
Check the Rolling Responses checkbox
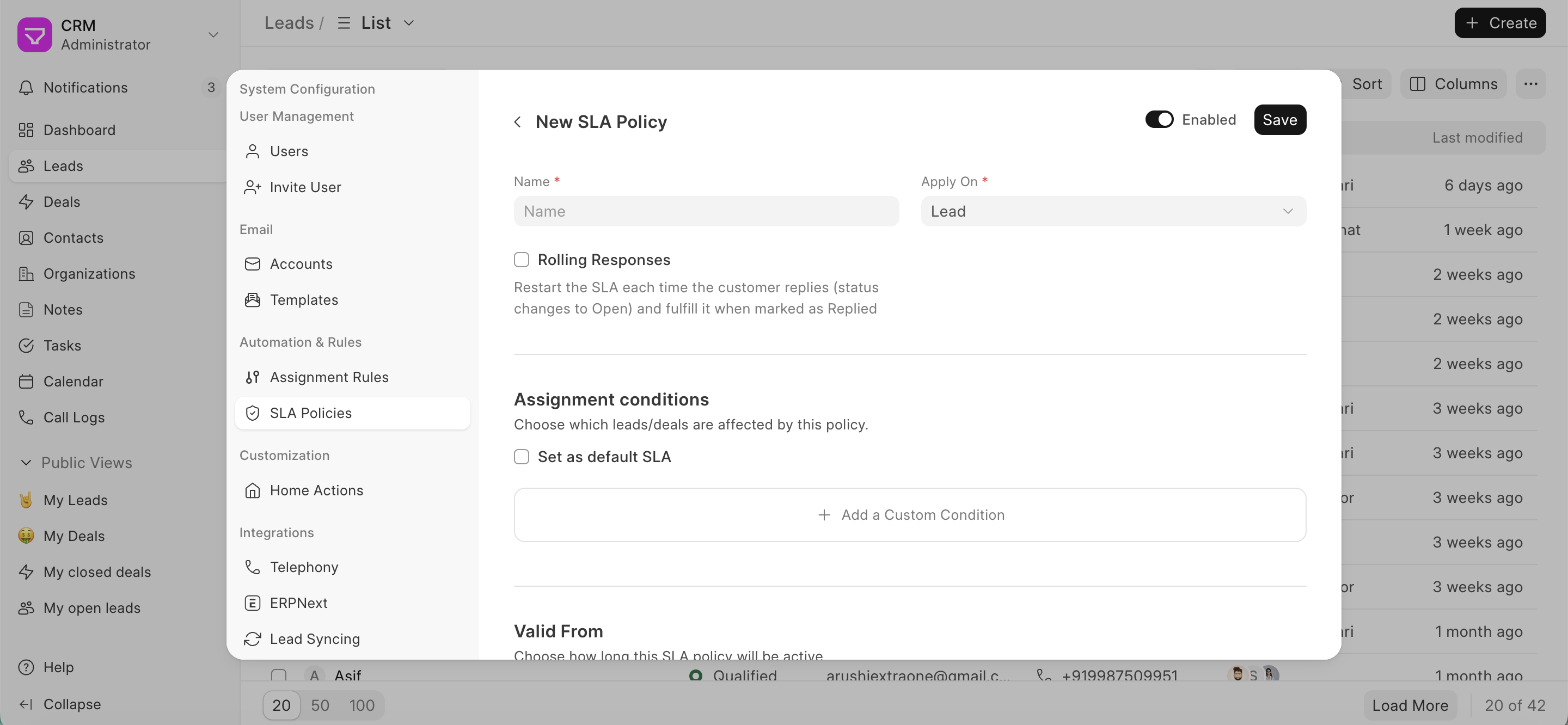(521, 260)
